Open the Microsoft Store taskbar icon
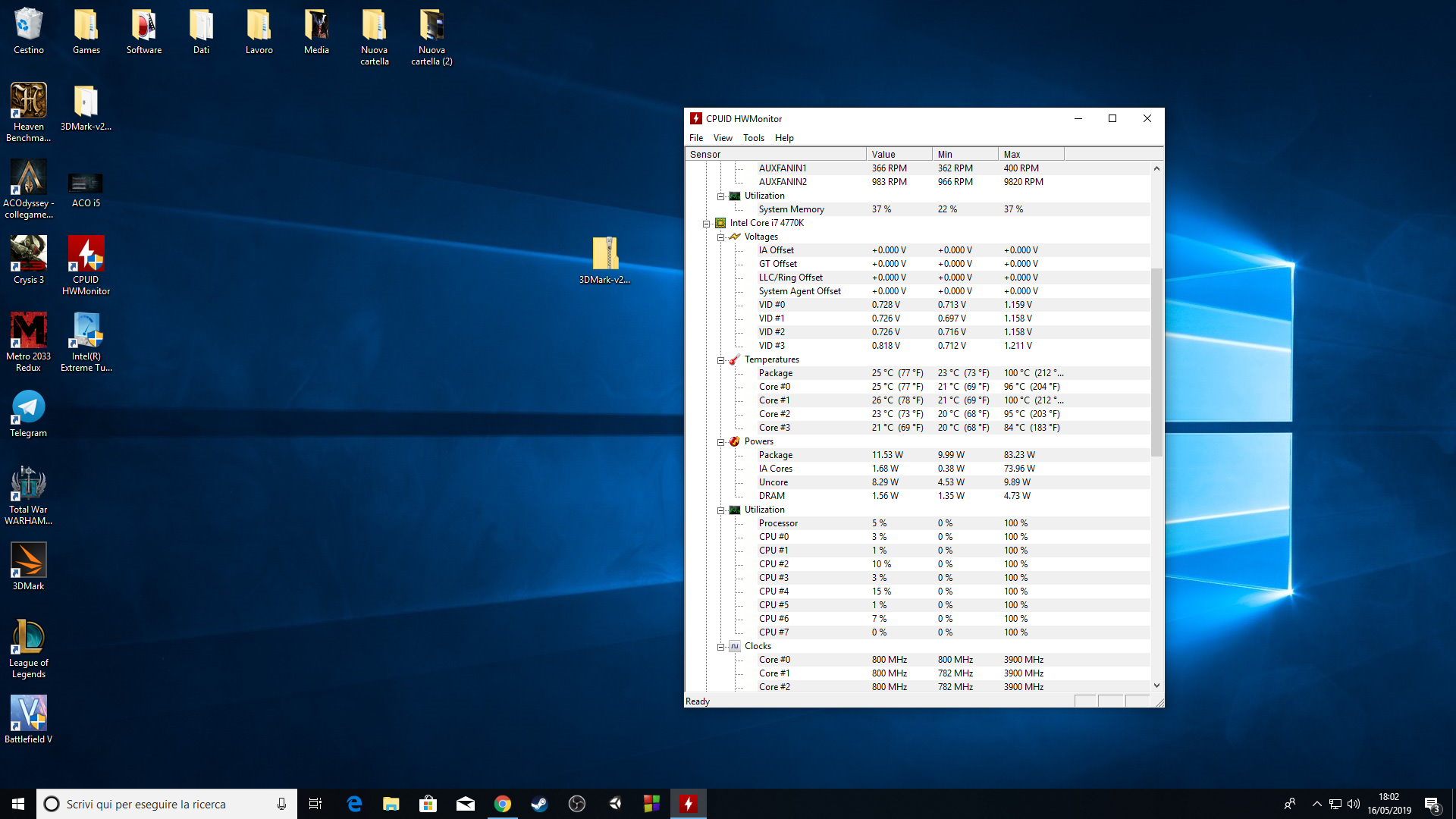Screen dimensions: 1456x819 (428, 804)
